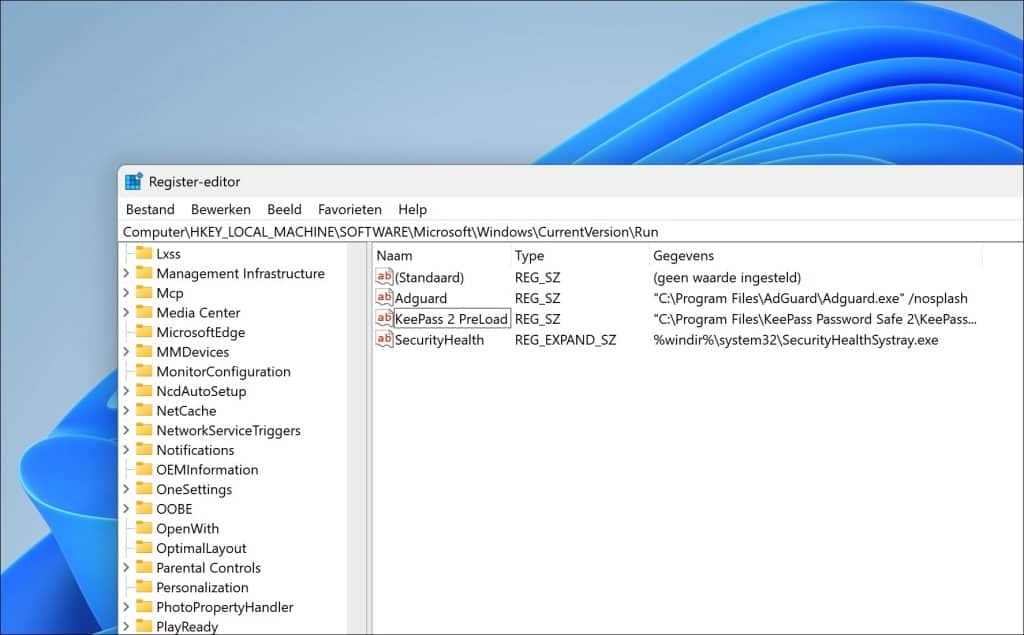Image resolution: width=1024 pixels, height=635 pixels.
Task: Expand the Parental Controls tree node
Action: (124, 567)
